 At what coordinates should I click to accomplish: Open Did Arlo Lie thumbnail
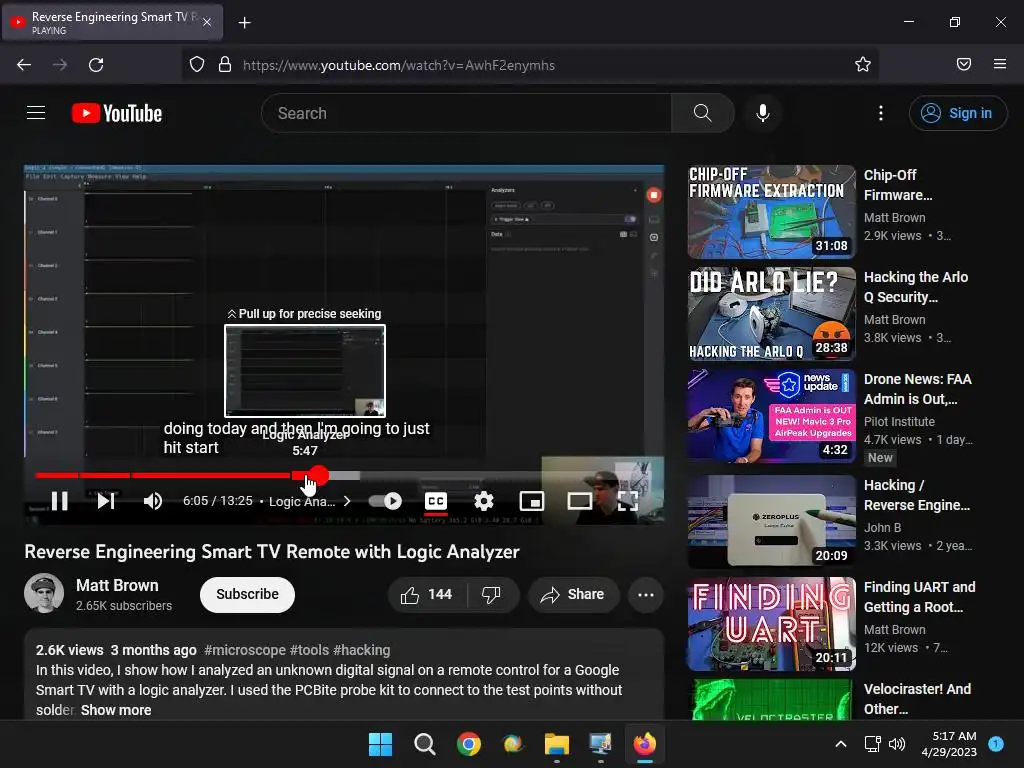(x=771, y=313)
